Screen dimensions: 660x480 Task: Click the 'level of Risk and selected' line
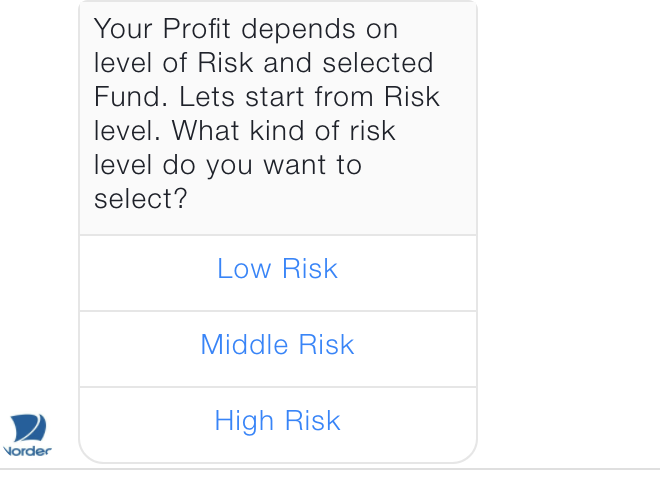tap(263, 63)
